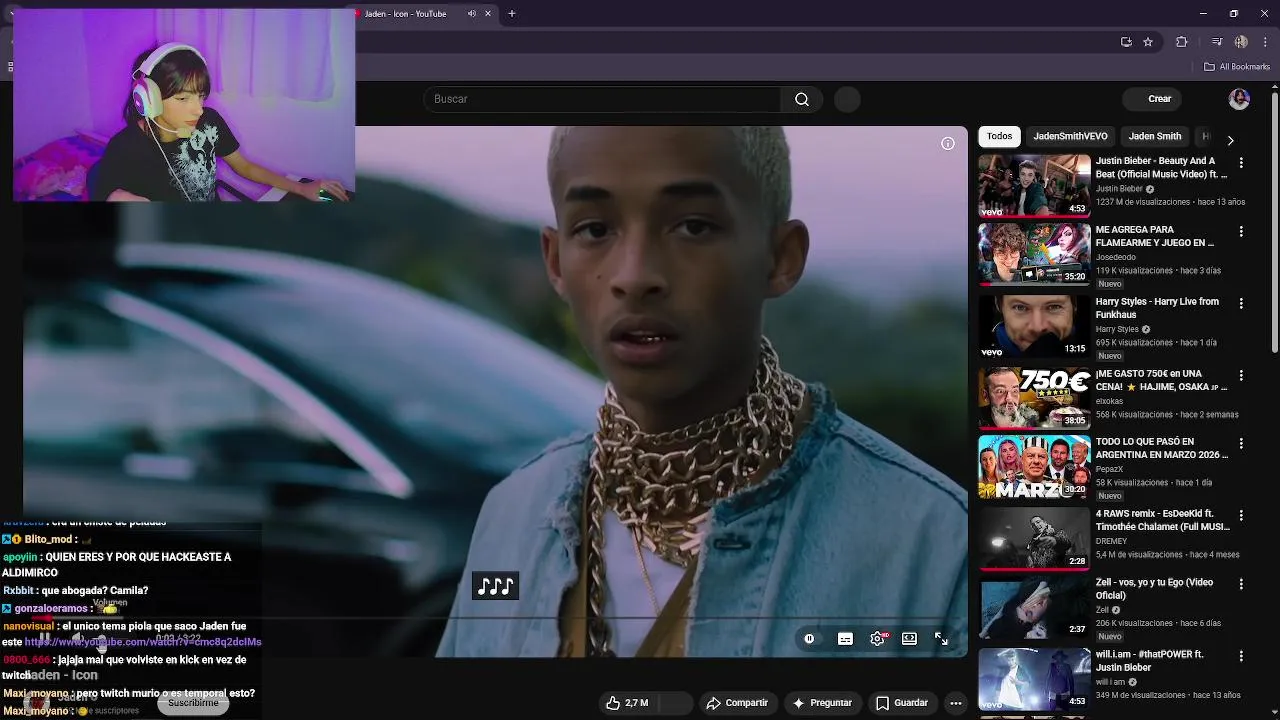Like the video with 2,7 M likes
This screenshot has height=720, width=1280.
coord(627,703)
